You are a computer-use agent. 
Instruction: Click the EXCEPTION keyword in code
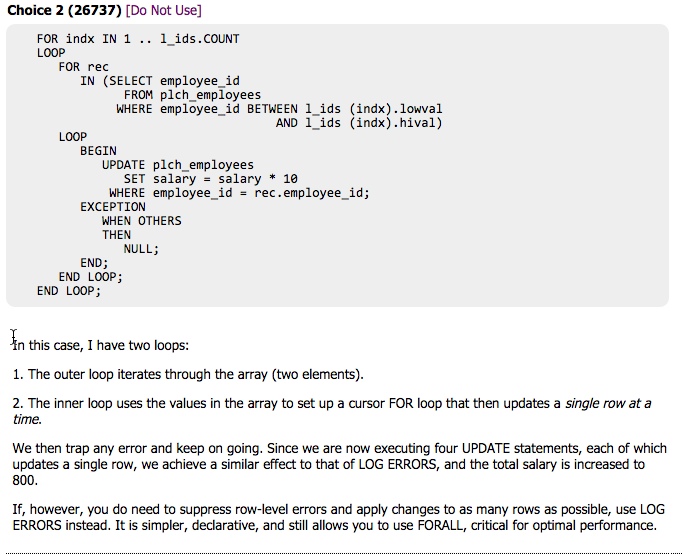tap(112, 207)
